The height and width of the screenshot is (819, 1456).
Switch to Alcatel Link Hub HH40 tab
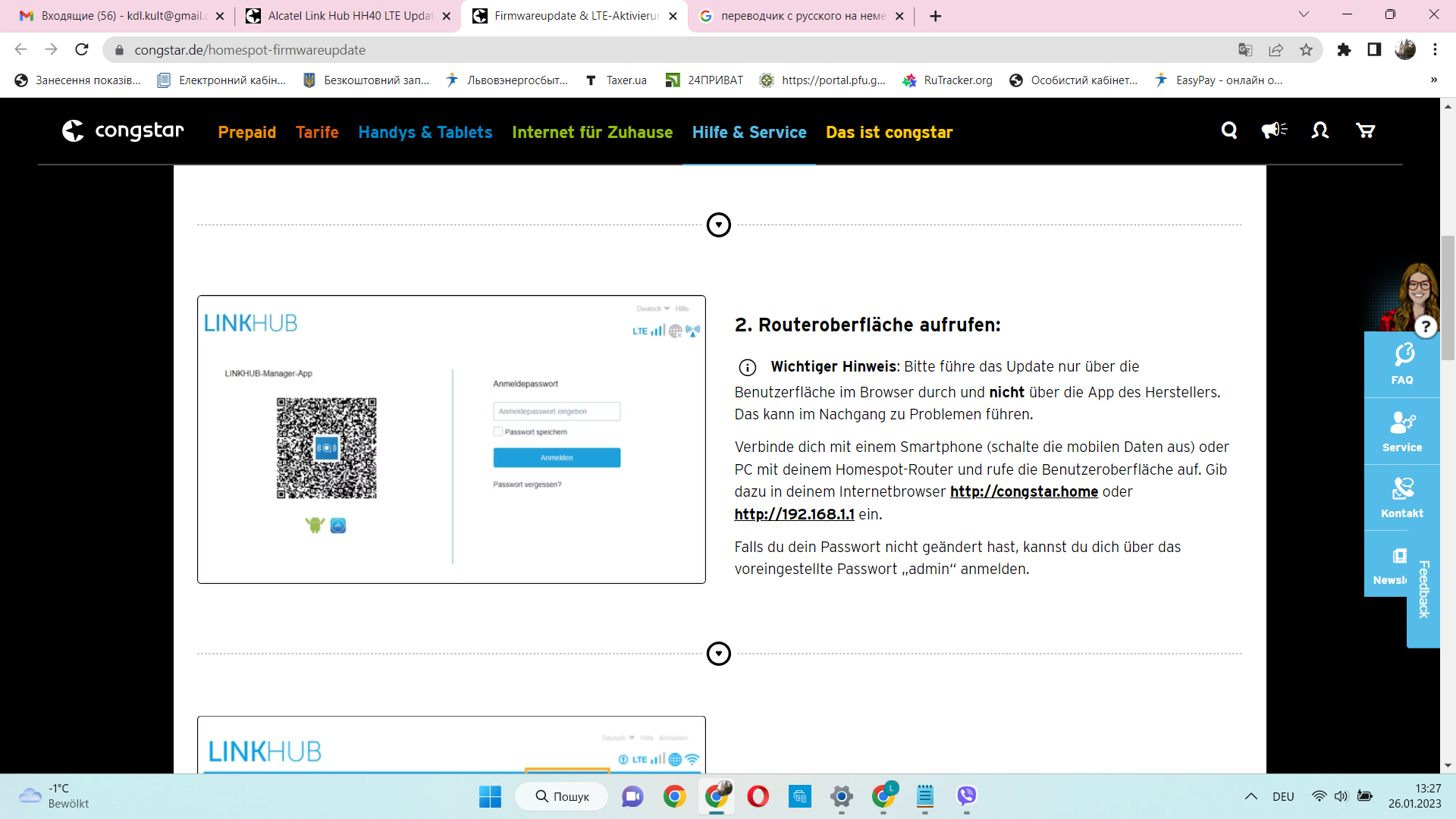pyautogui.click(x=349, y=16)
